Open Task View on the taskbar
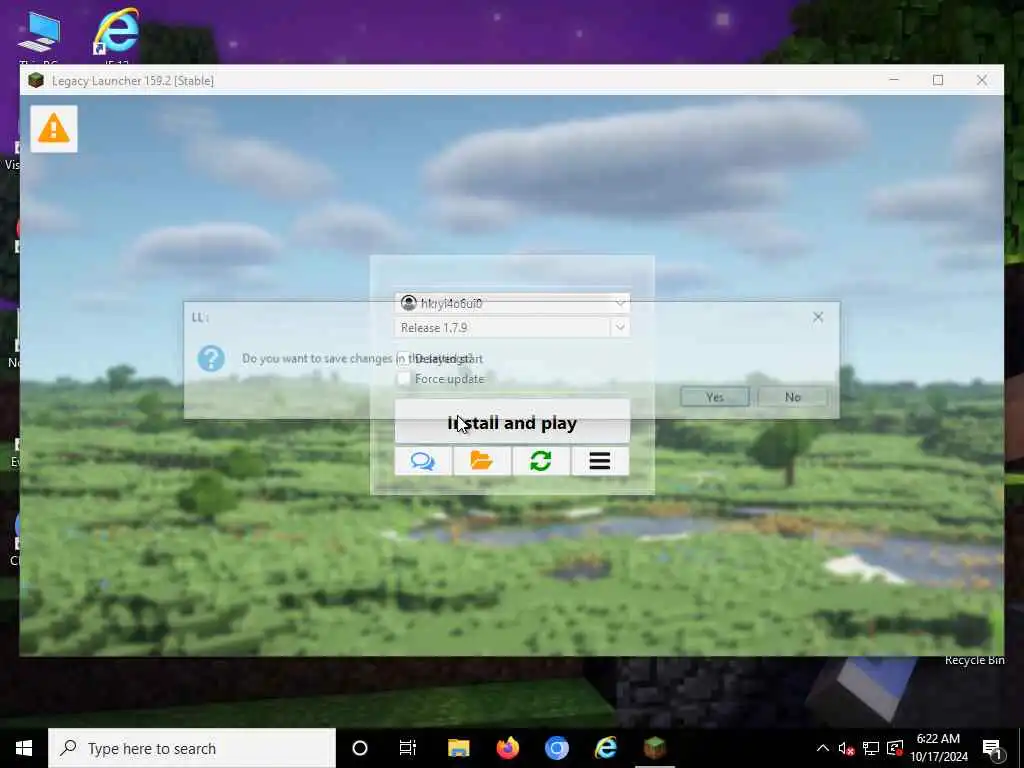 [x=408, y=748]
